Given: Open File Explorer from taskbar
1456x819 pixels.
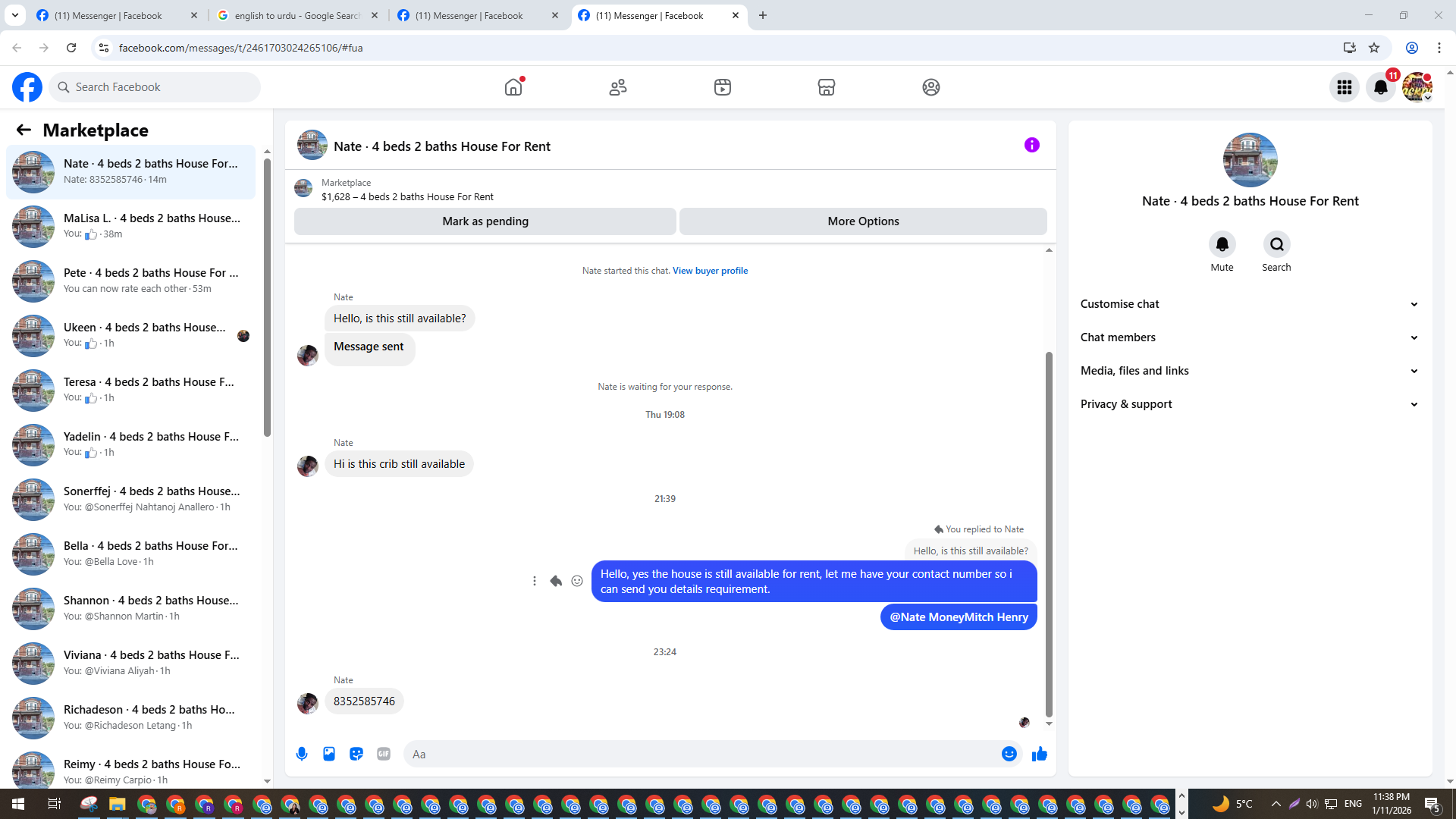Looking at the screenshot, I should 117,804.
